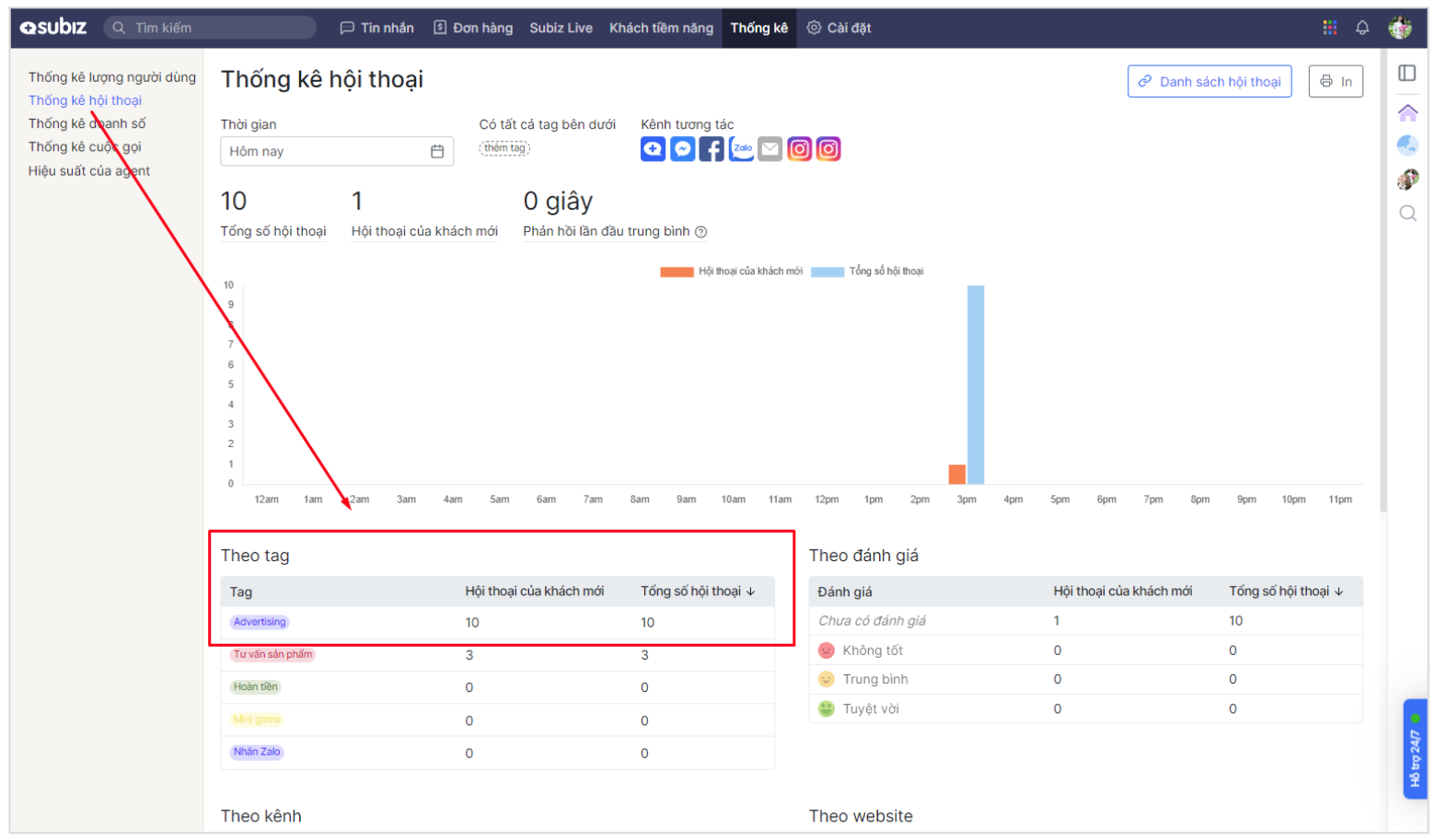Click the home icon in right sidebar
This screenshot has height=840, width=1435.
coord(1407,113)
